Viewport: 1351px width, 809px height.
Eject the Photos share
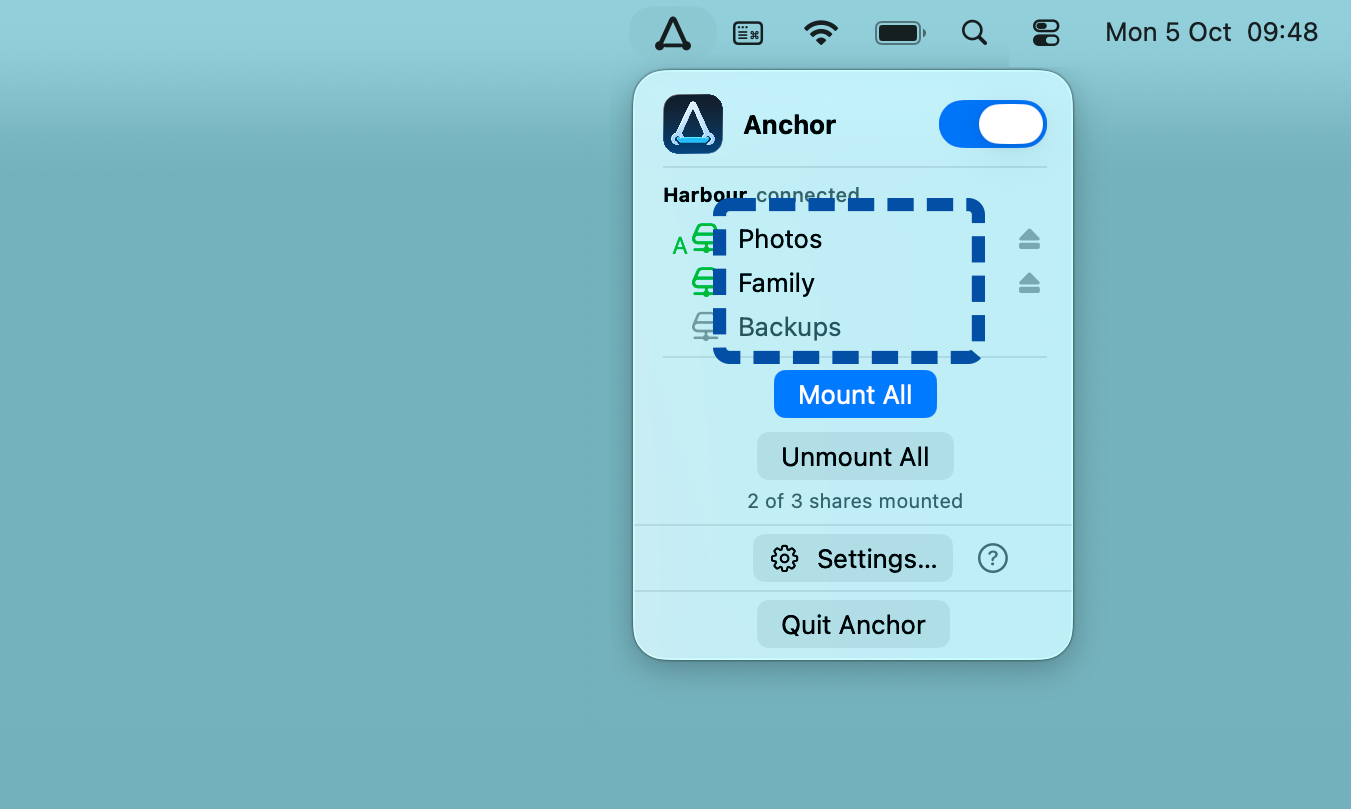1029,239
